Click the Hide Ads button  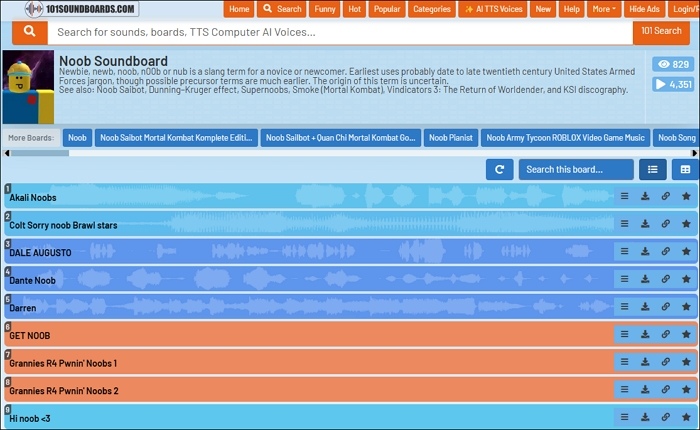point(644,9)
